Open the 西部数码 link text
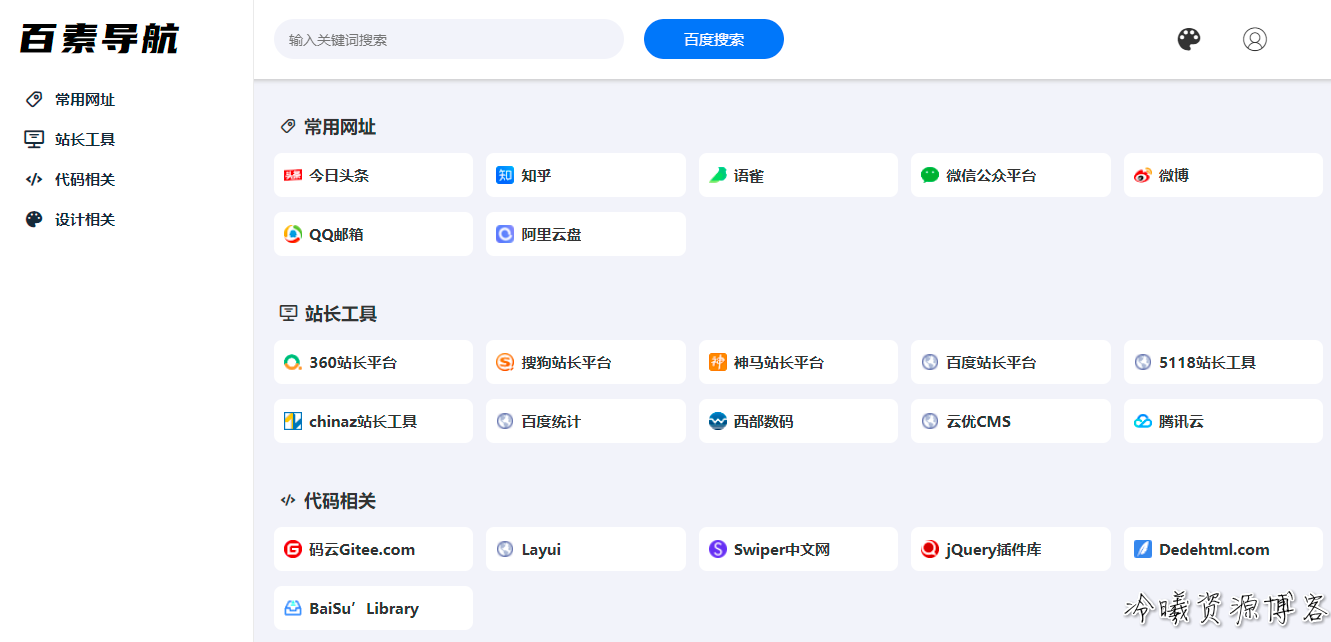 (764, 421)
